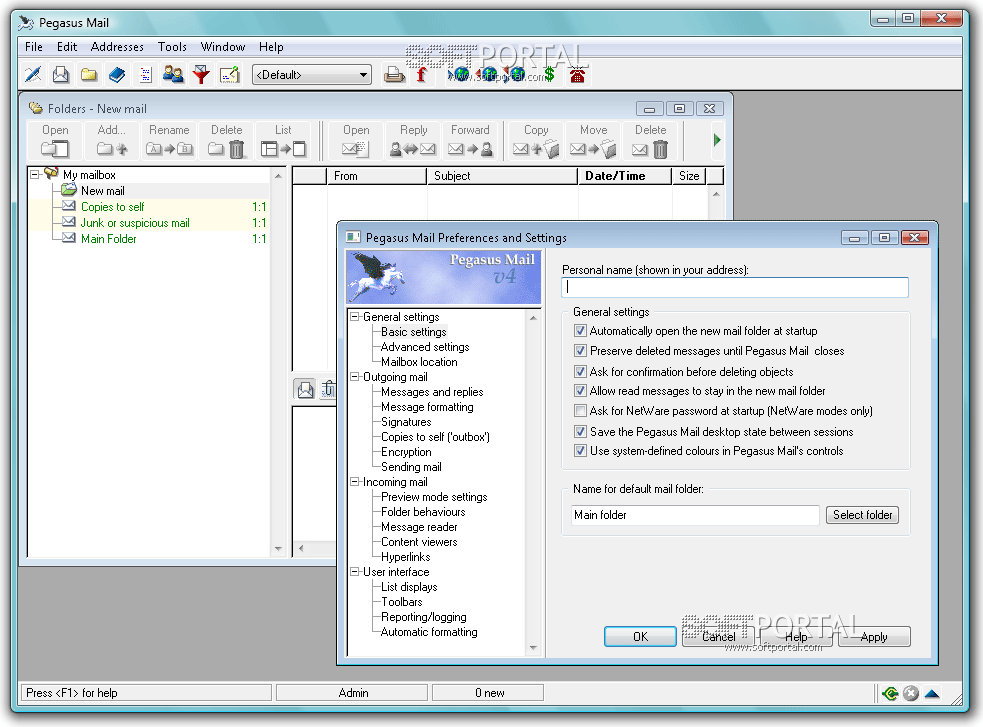
Task: Click the Help button in Preferences dialog
Action: [x=796, y=637]
